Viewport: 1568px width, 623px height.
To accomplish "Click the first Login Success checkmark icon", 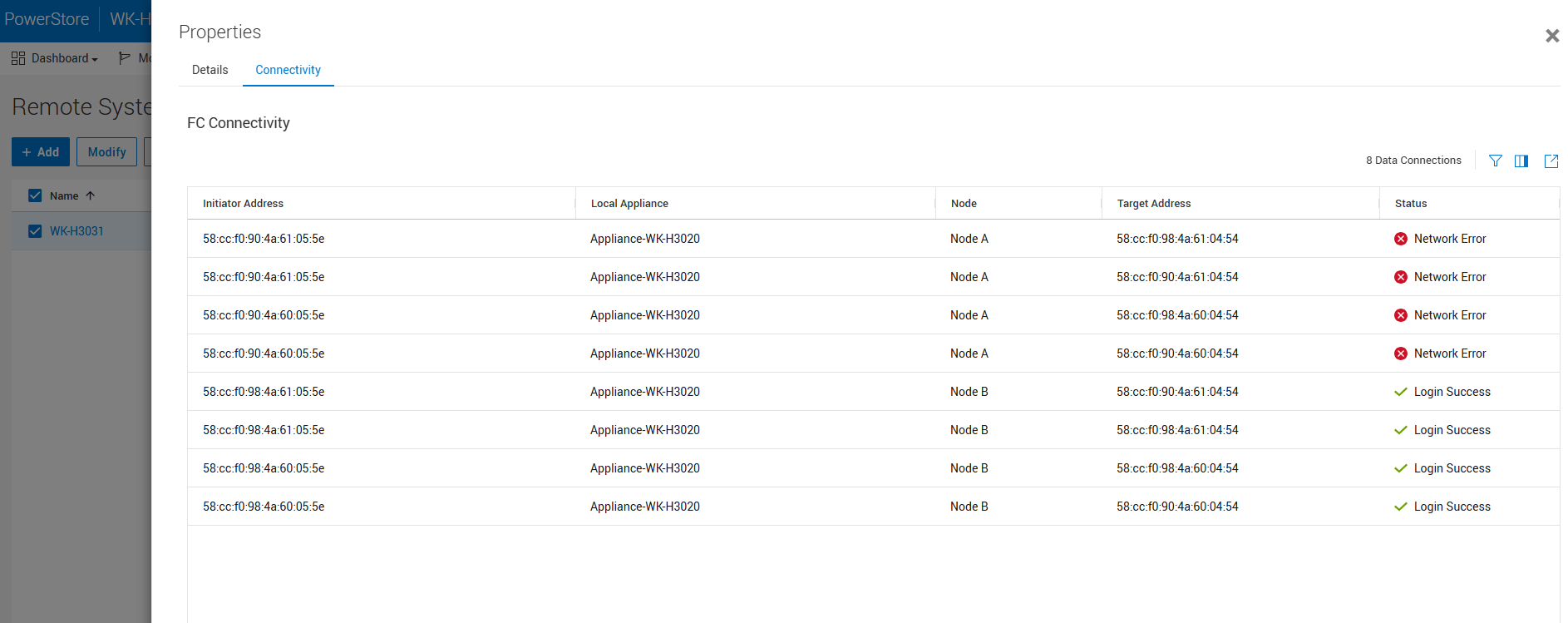I will coord(1400,392).
